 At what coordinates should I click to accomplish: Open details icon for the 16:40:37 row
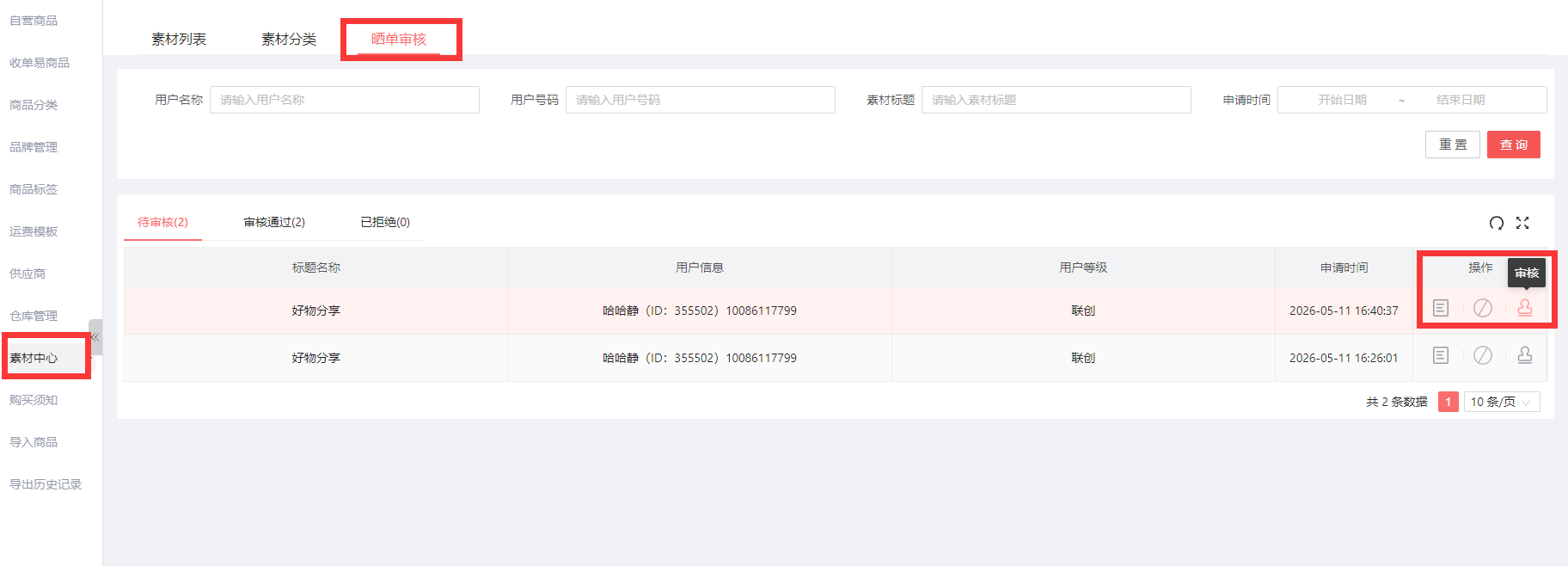click(x=1441, y=308)
